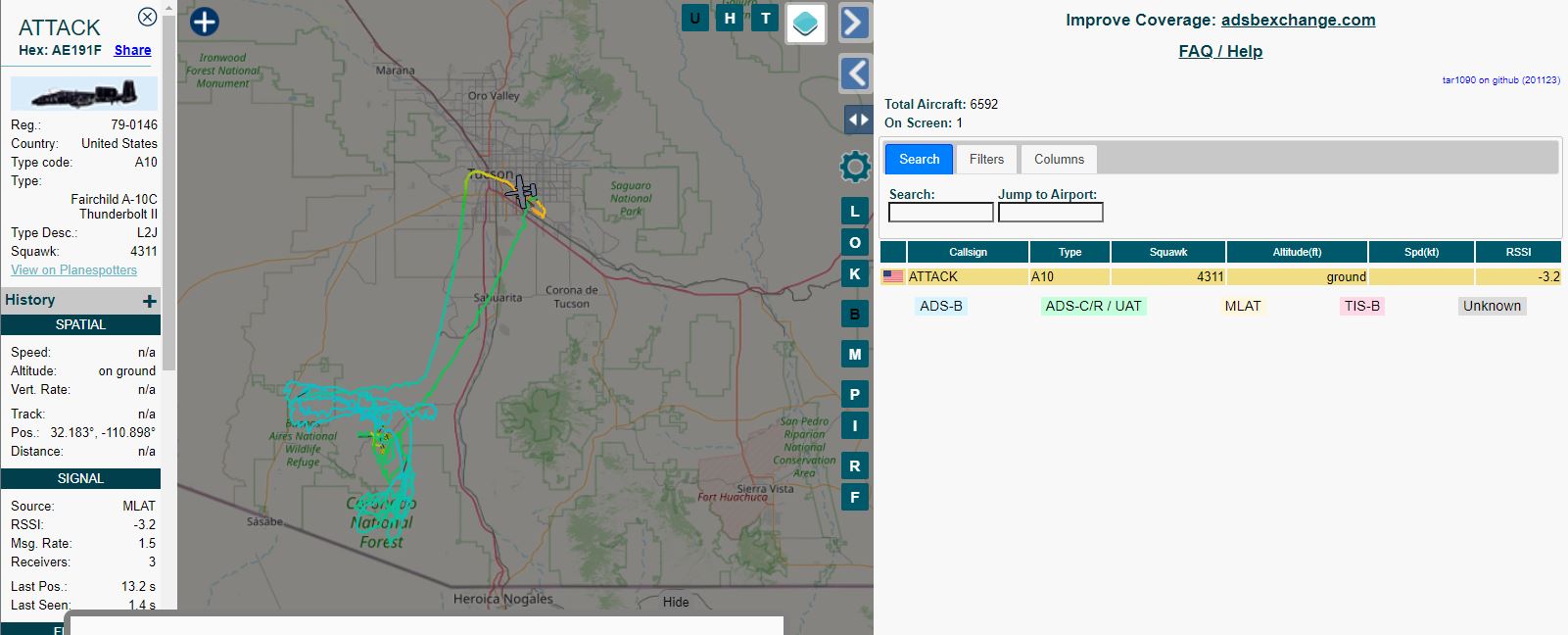Image resolution: width=1568 pixels, height=635 pixels.
Task: Open the FAQ / Help link
Action: 1220,51
